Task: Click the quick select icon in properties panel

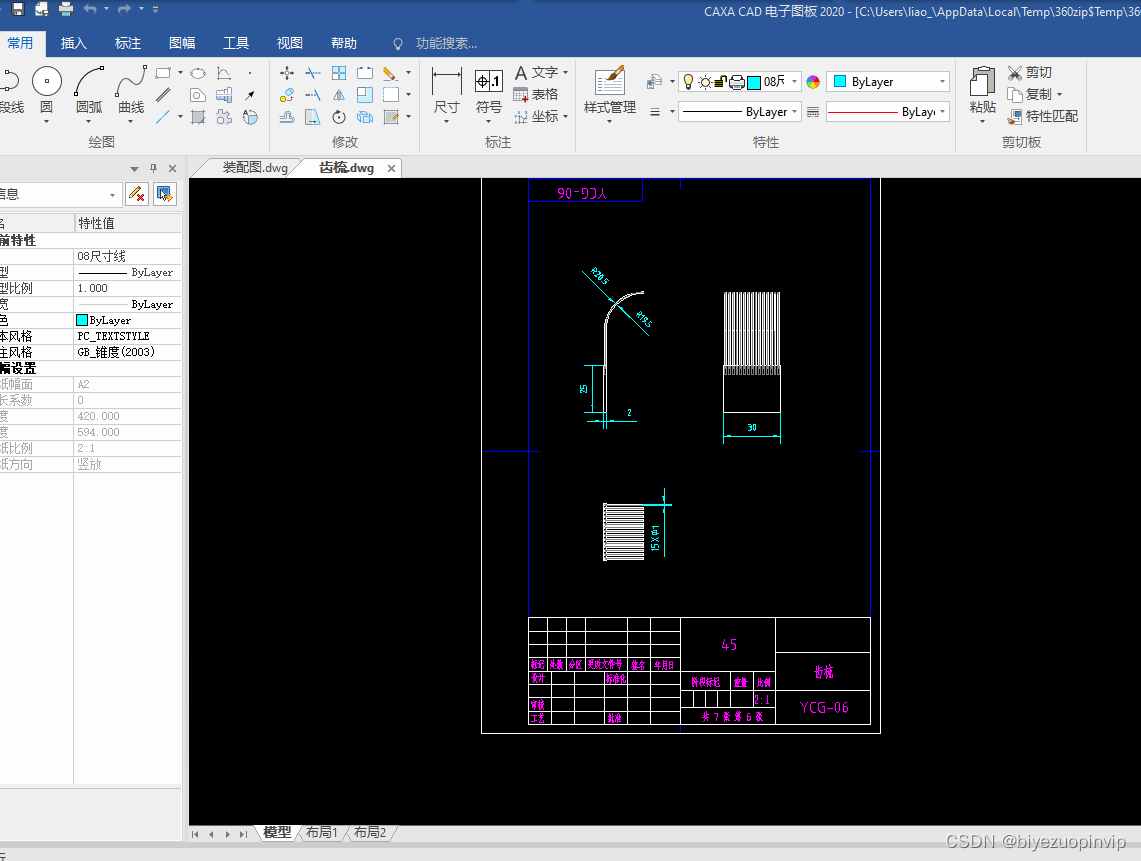Action: [x=164, y=194]
